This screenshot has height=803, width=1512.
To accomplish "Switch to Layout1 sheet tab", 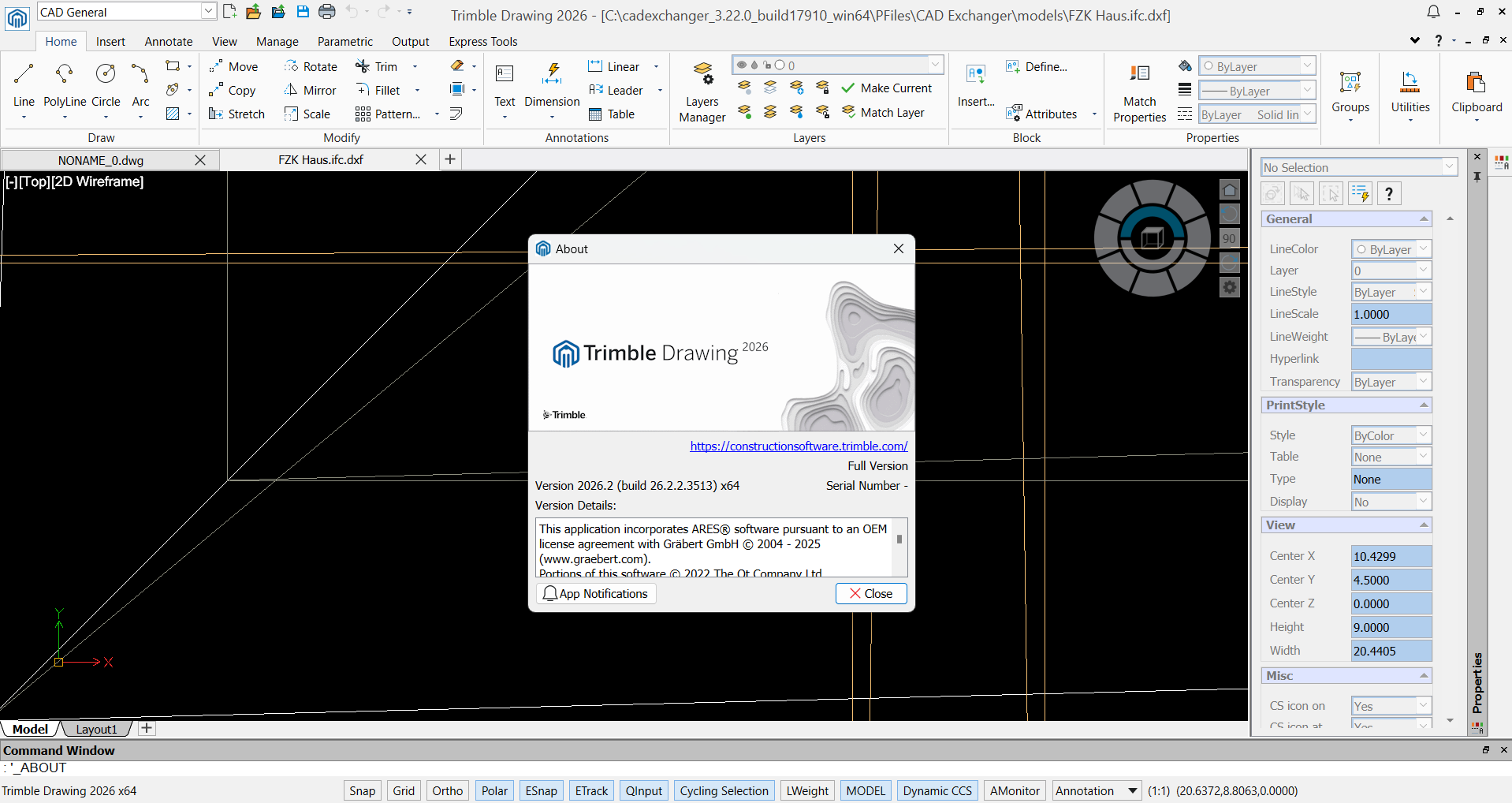I will tap(96, 729).
